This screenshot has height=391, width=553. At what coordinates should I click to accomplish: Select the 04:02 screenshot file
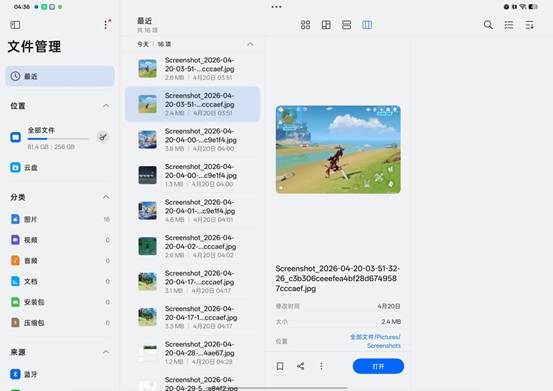point(193,246)
